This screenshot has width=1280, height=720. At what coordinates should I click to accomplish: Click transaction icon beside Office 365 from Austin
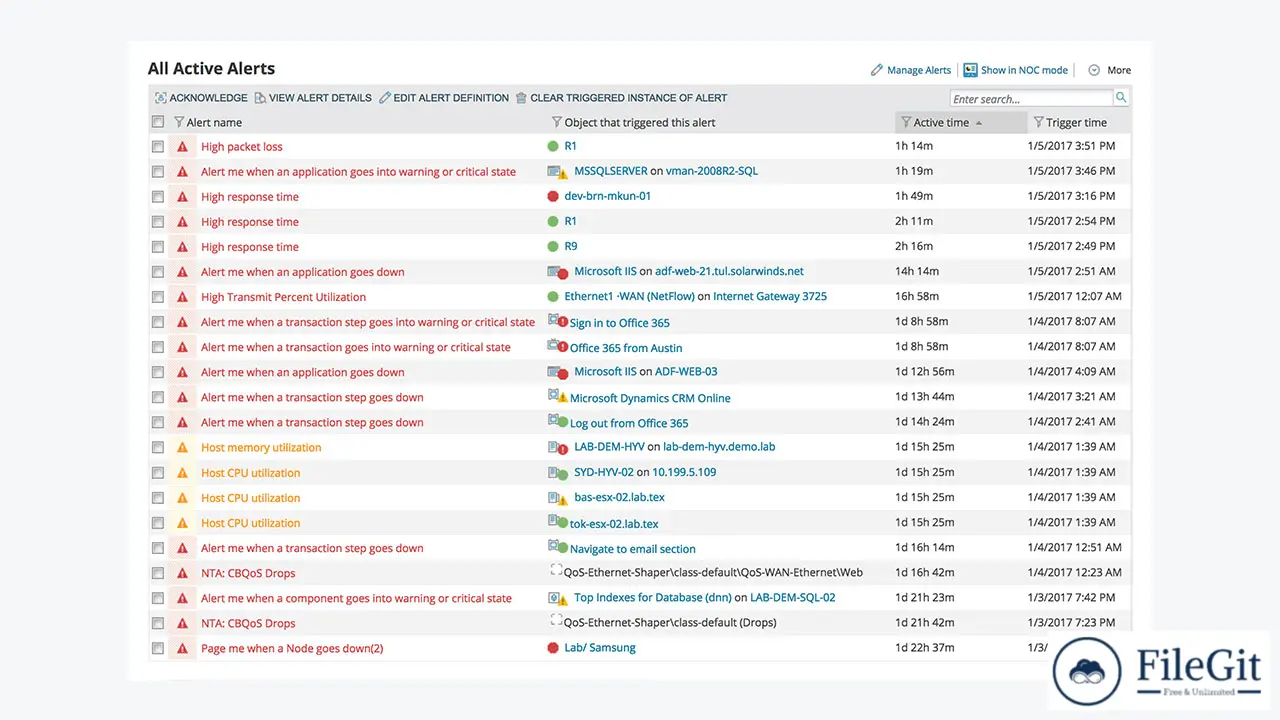[x=558, y=346]
